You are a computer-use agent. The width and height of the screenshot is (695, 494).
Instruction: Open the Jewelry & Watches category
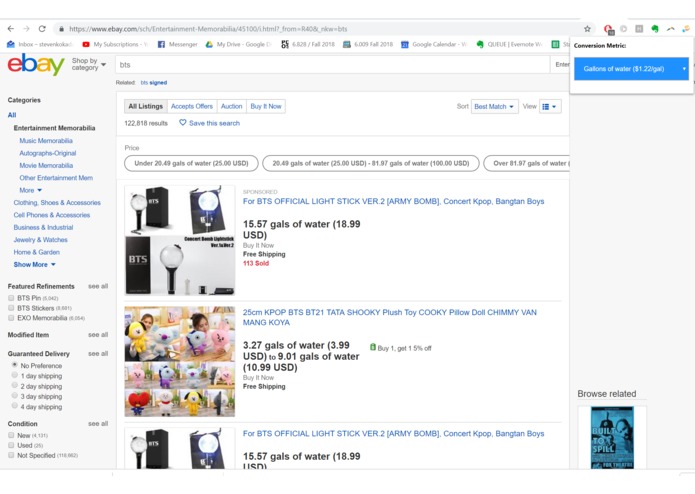[41, 240]
